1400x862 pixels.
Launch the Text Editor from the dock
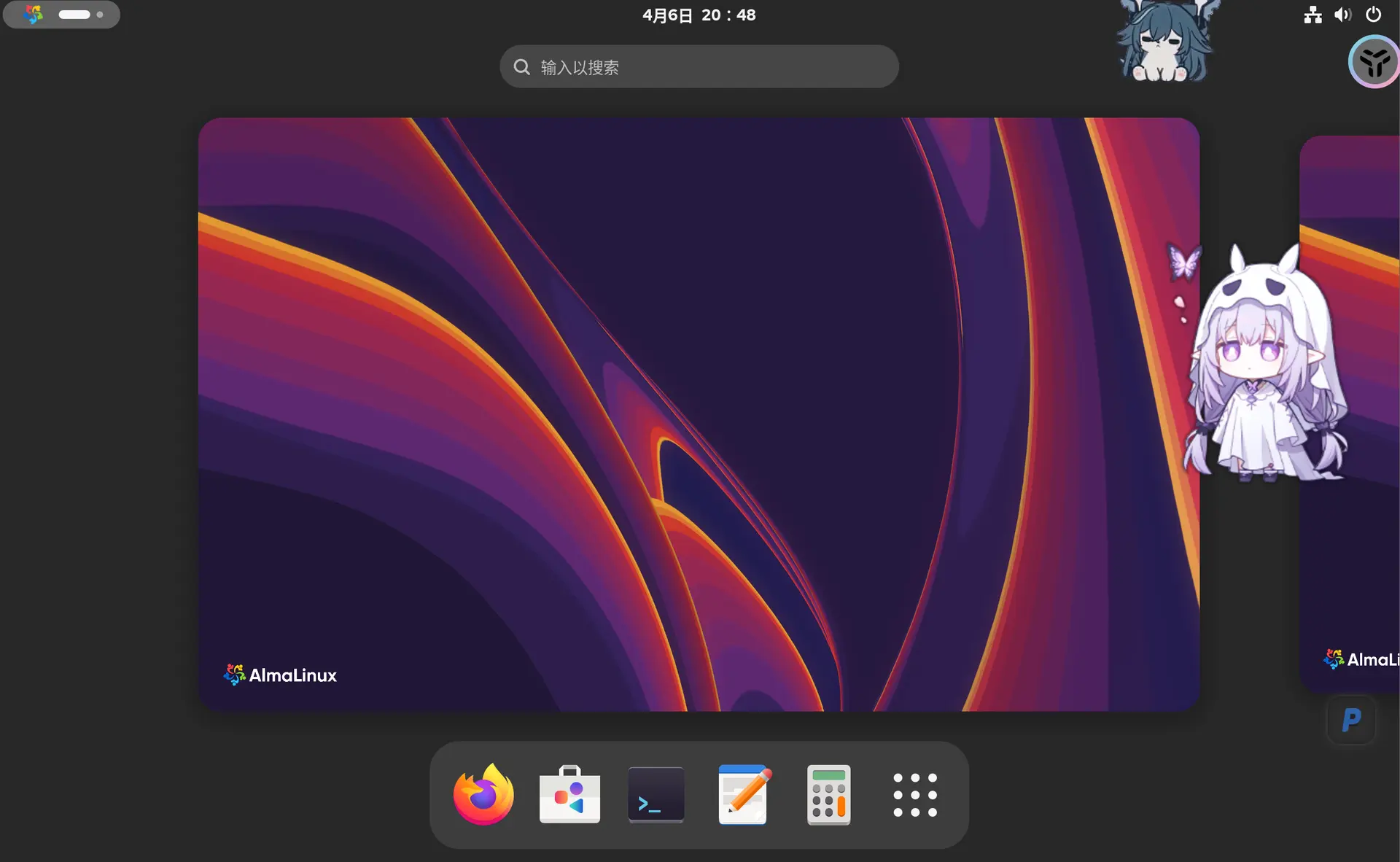pos(743,794)
